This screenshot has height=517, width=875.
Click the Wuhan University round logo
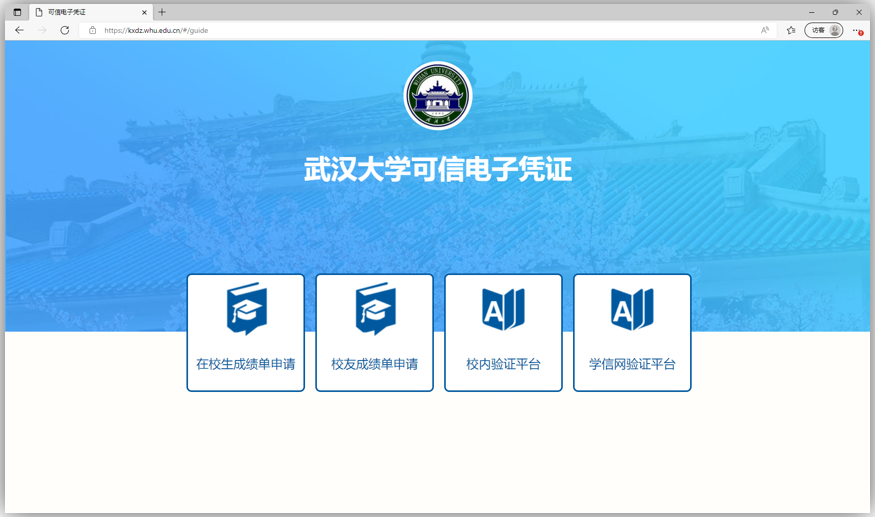[437, 96]
